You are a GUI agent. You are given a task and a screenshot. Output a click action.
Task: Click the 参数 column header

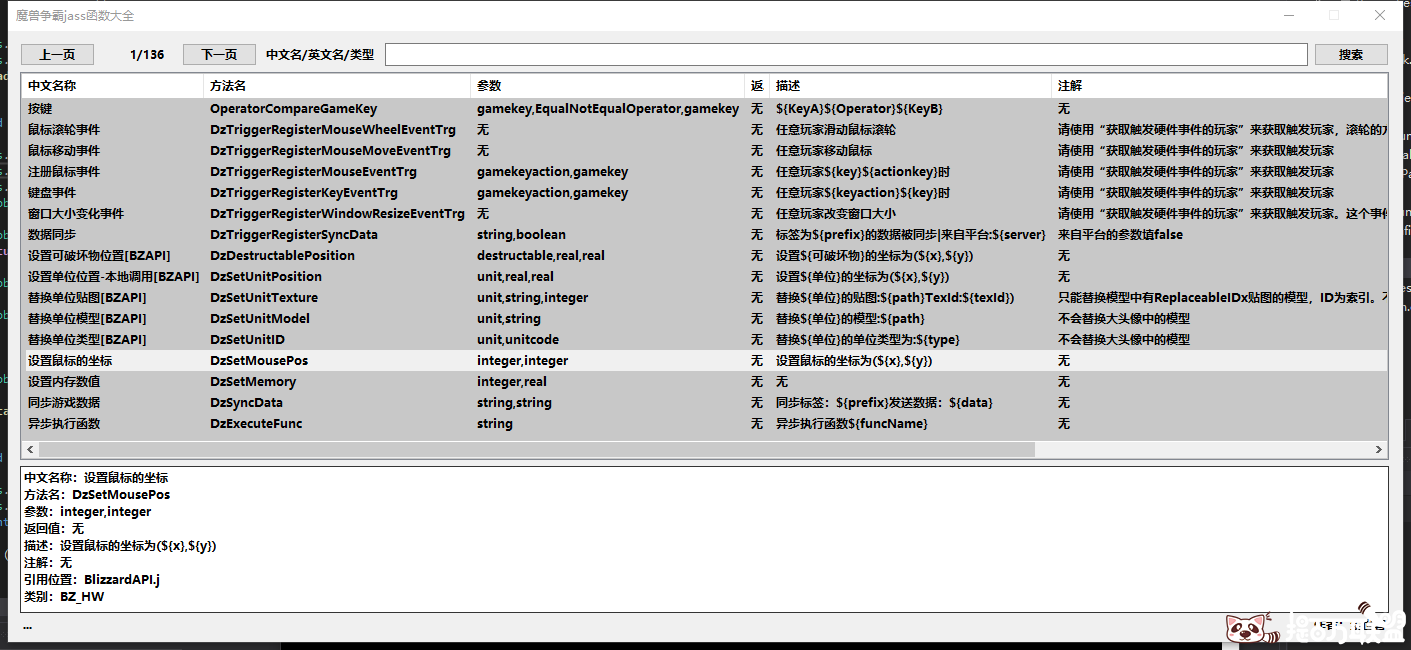click(607, 86)
